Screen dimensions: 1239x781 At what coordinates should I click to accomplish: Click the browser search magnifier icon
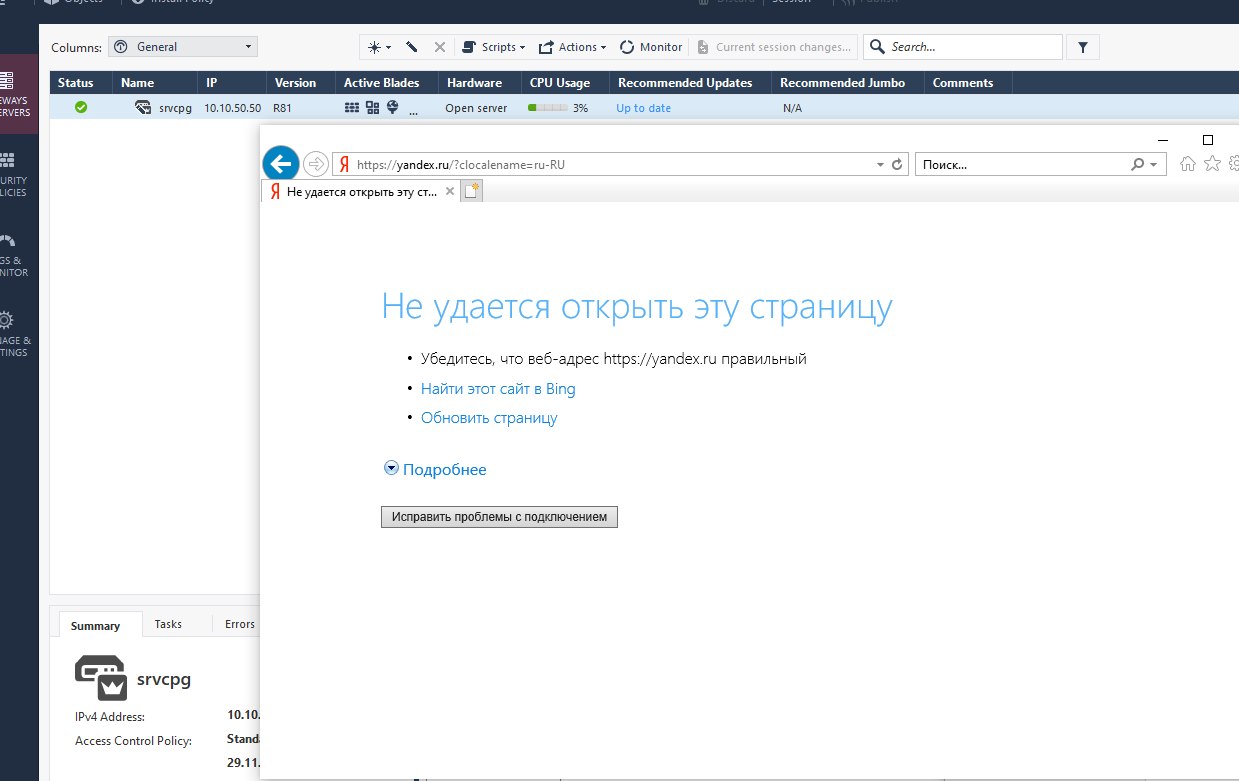[1138, 164]
